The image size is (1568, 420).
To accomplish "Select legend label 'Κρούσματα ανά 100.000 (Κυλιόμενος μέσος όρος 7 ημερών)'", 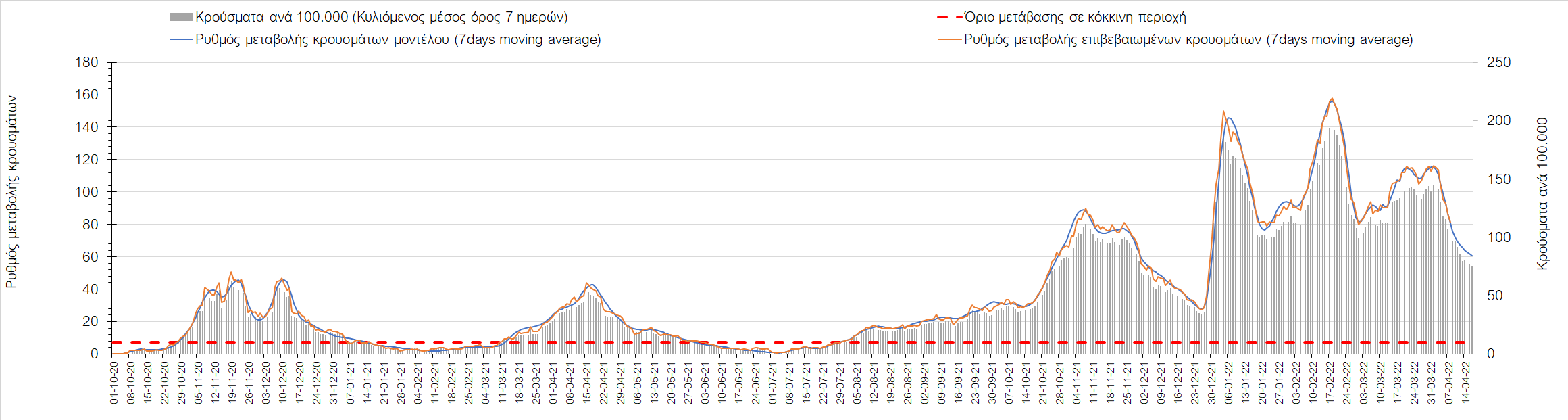I will pos(381,18).
